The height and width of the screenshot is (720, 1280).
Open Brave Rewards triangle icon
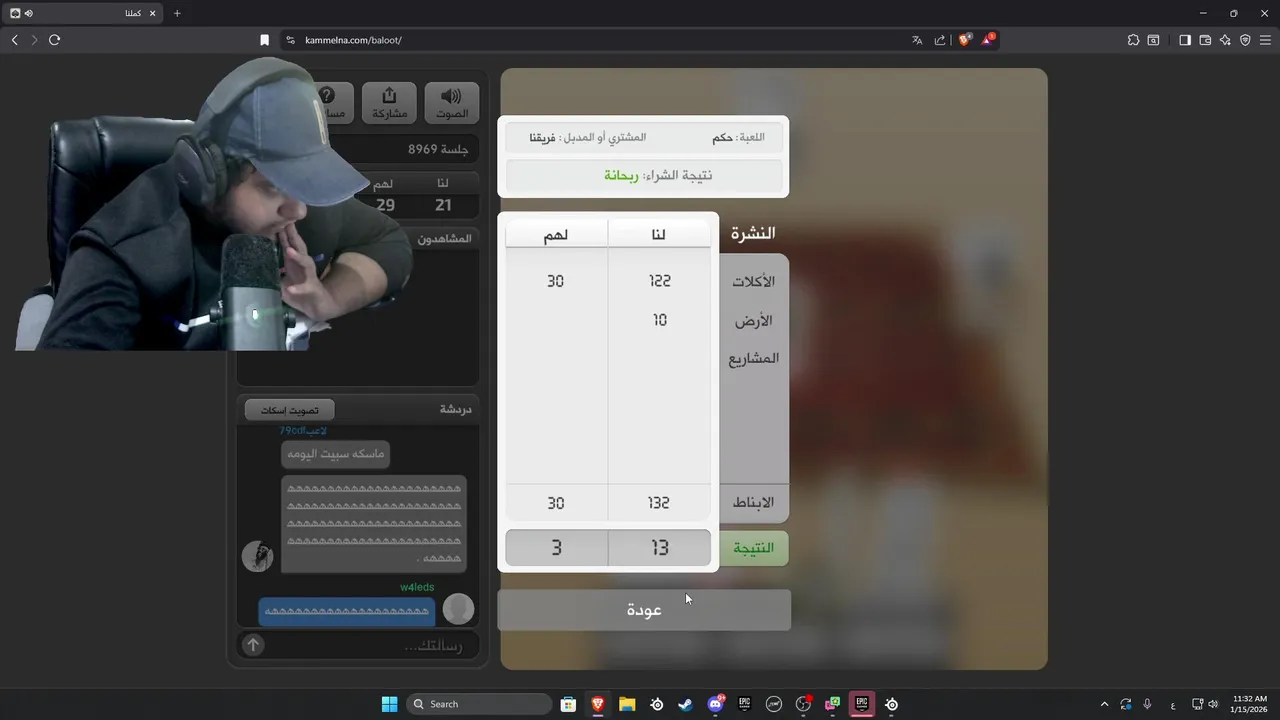click(x=988, y=40)
